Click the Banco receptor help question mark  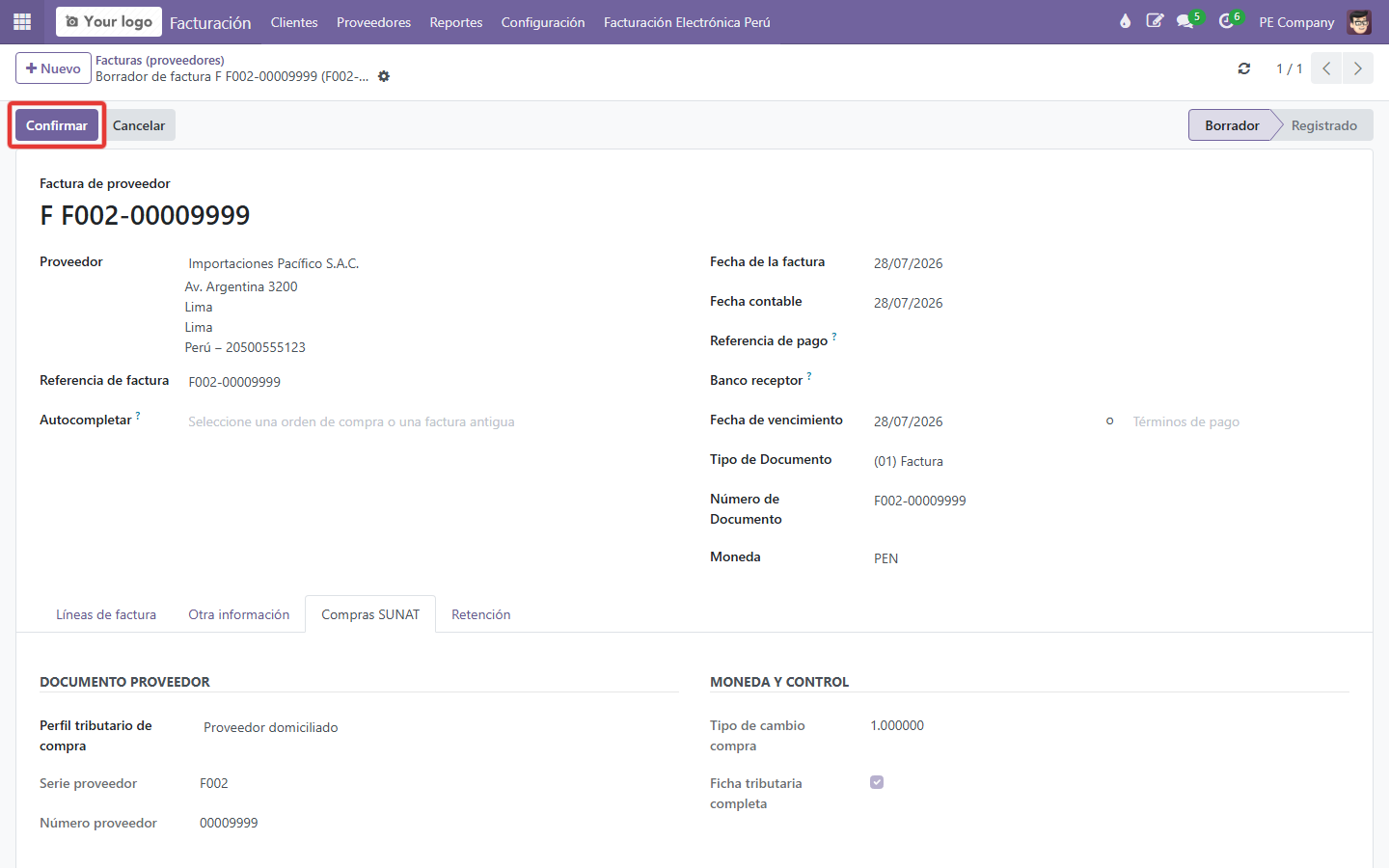pos(809,376)
